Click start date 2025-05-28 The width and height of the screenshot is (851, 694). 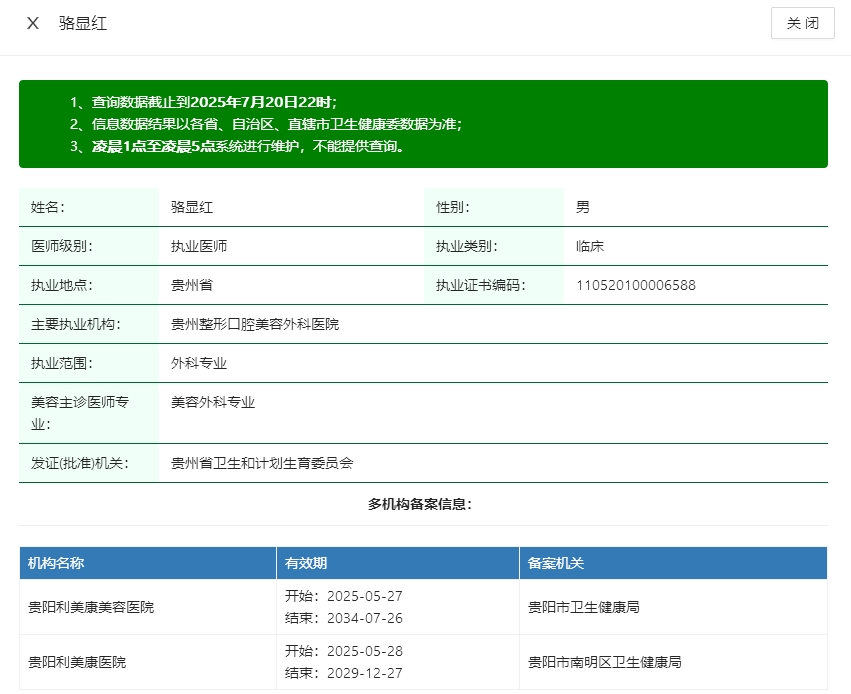click(365, 652)
